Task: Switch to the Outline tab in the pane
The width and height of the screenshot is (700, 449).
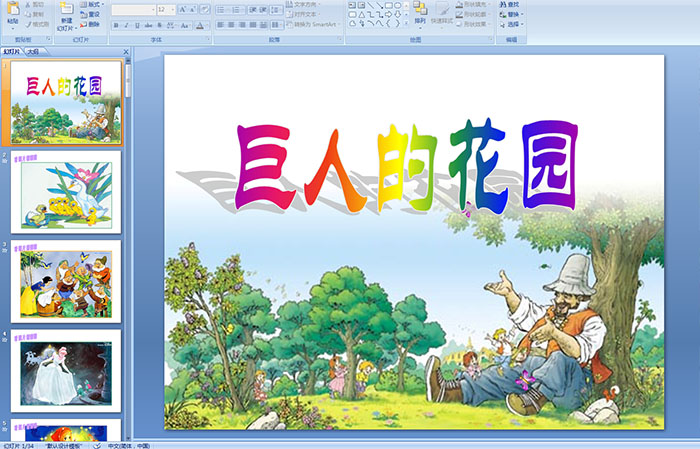Action: [x=33, y=51]
